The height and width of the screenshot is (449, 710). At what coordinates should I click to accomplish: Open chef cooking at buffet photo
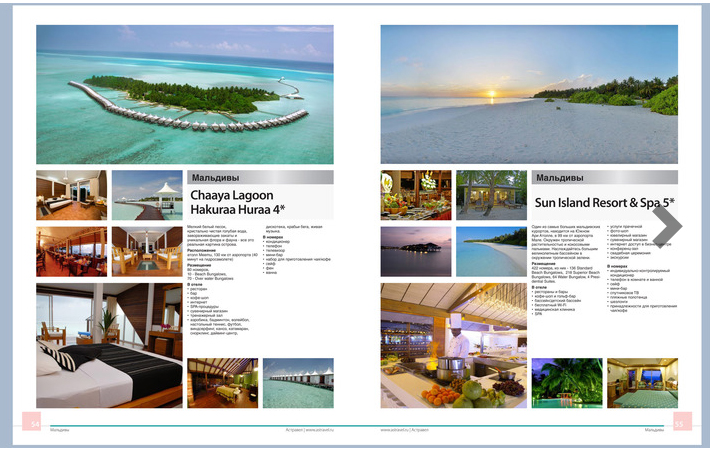[x=453, y=345]
